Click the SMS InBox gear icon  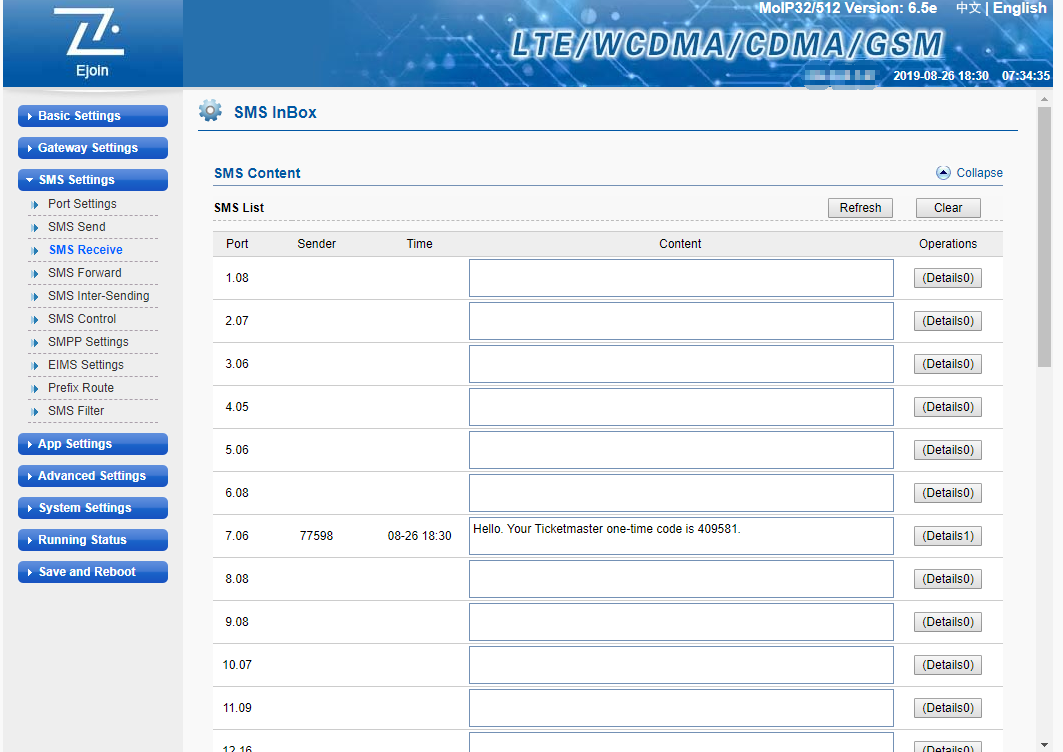(210, 111)
